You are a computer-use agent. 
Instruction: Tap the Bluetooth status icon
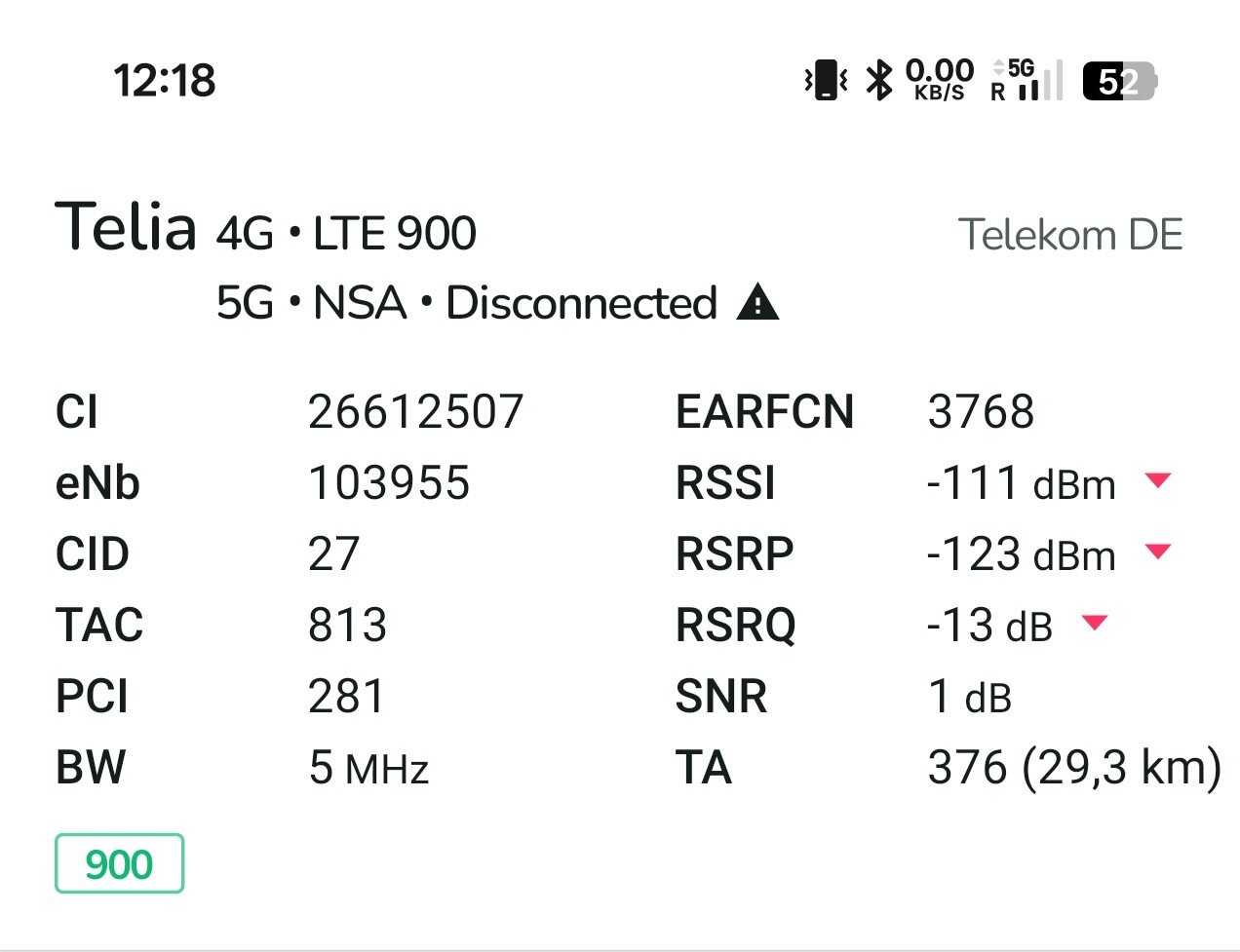pyautogui.click(x=880, y=80)
